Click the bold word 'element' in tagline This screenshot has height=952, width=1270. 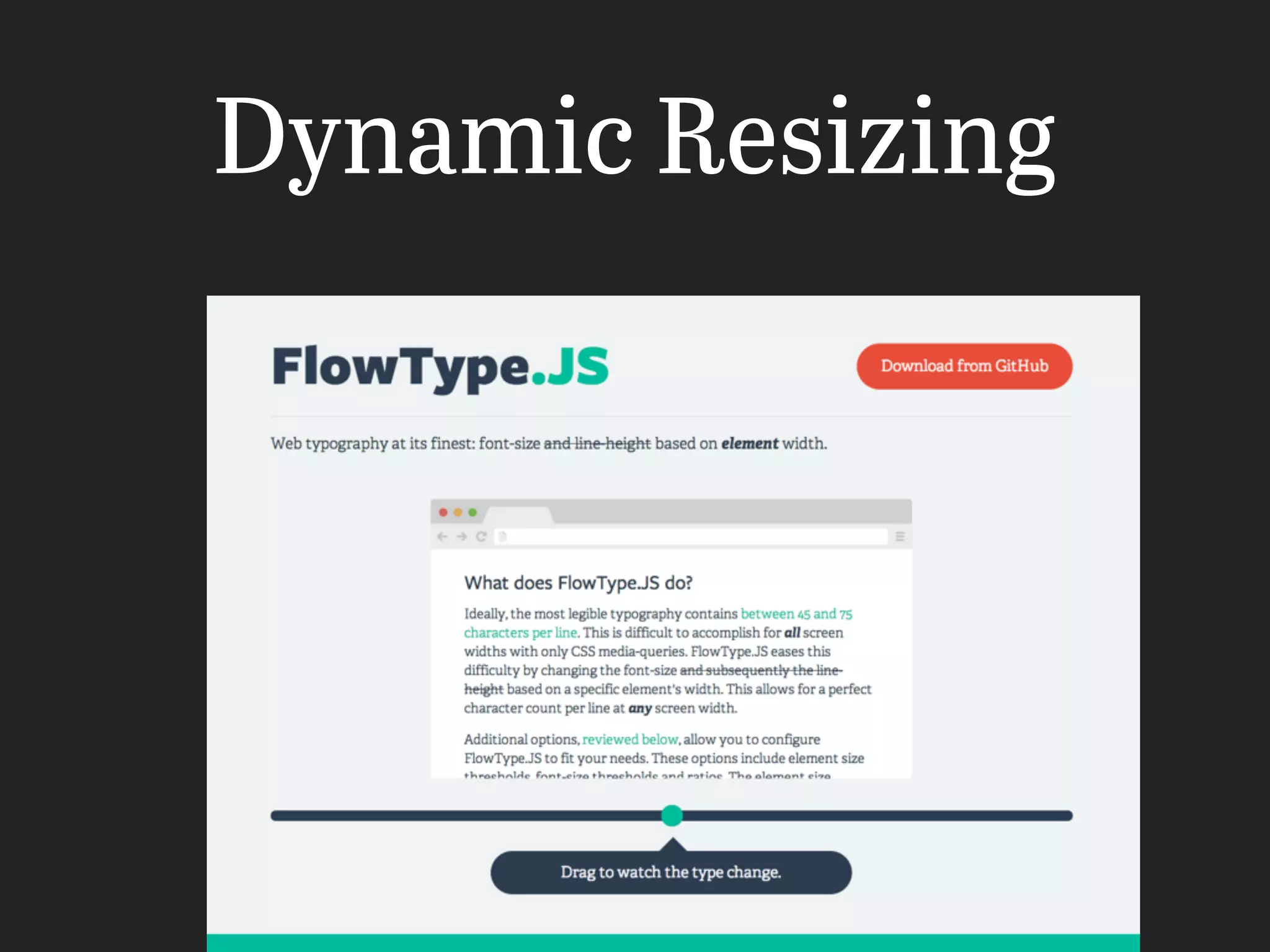(x=749, y=444)
